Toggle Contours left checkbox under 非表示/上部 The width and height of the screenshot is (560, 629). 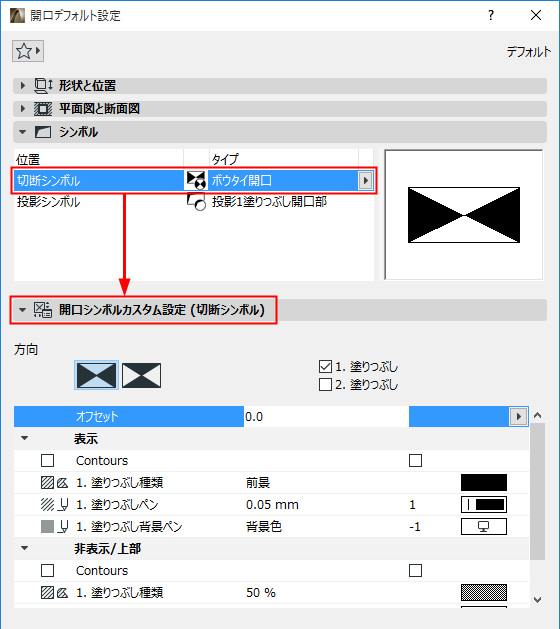[x=47, y=570]
